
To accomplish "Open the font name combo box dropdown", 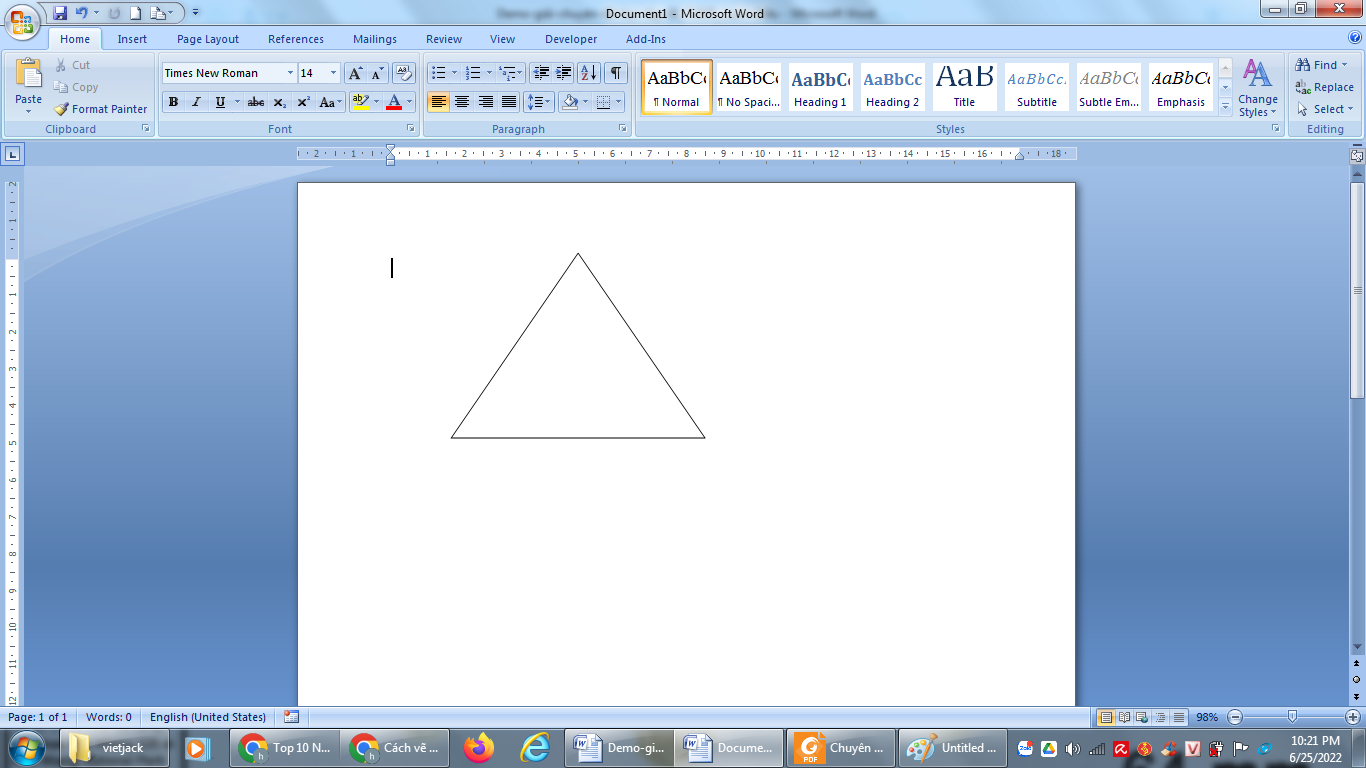I will 290,73.
